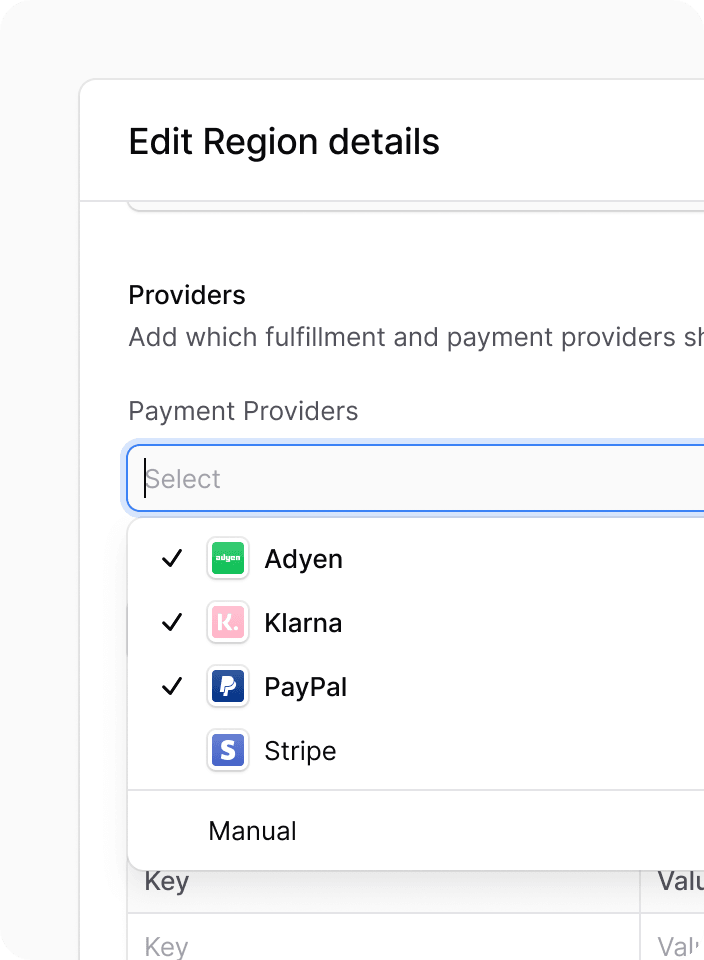The image size is (704, 960).
Task: Click the Edit Region details title
Action: click(284, 142)
